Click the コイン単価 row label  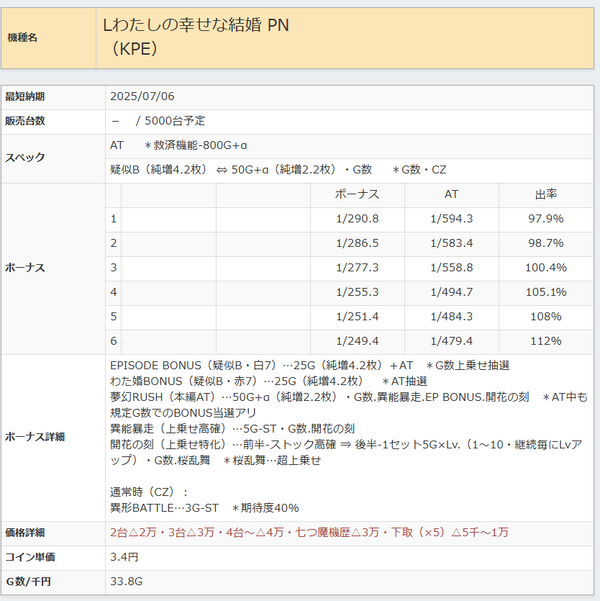30,557
